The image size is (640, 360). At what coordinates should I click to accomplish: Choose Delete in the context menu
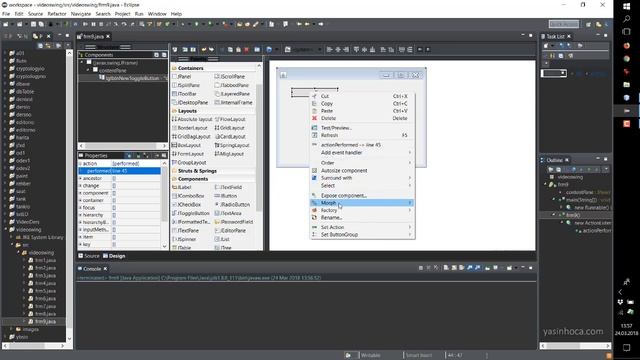coord(362,118)
